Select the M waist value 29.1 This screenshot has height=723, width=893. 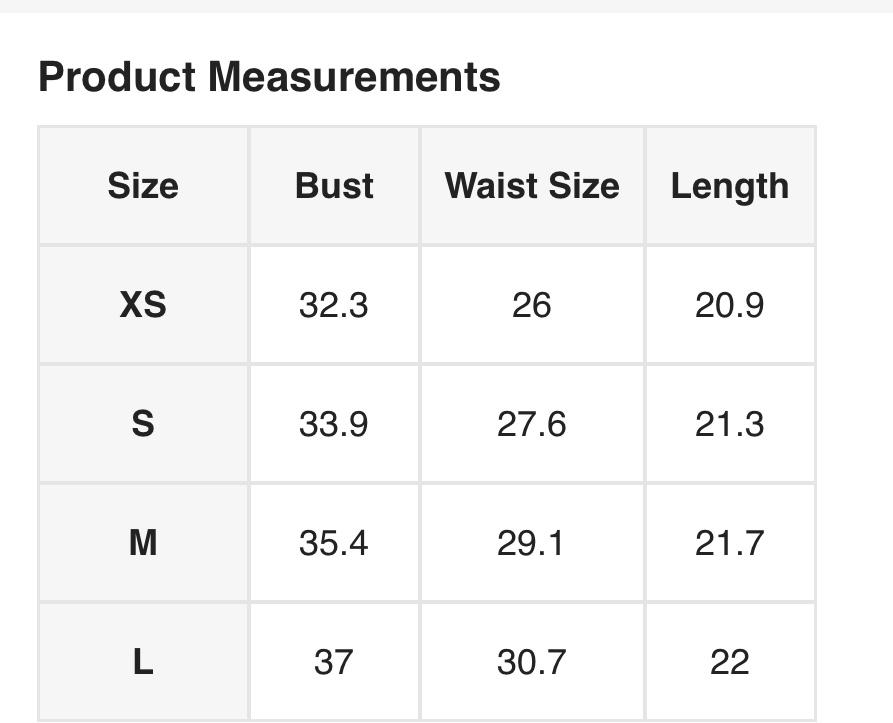click(x=532, y=543)
